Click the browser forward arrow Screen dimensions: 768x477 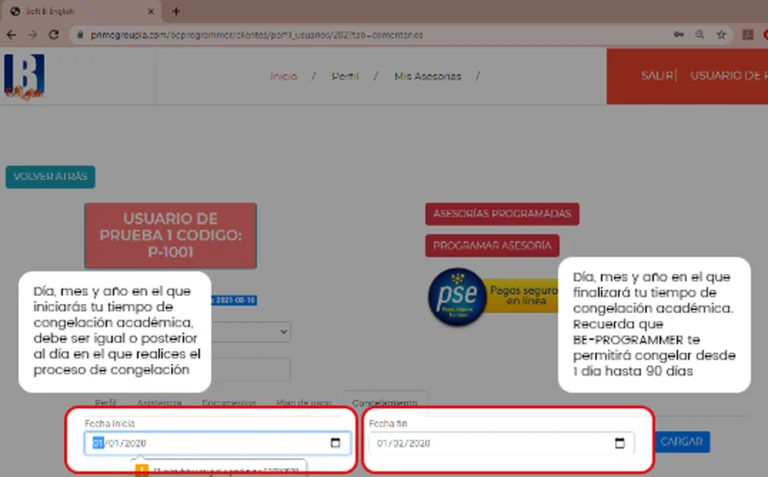31,33
